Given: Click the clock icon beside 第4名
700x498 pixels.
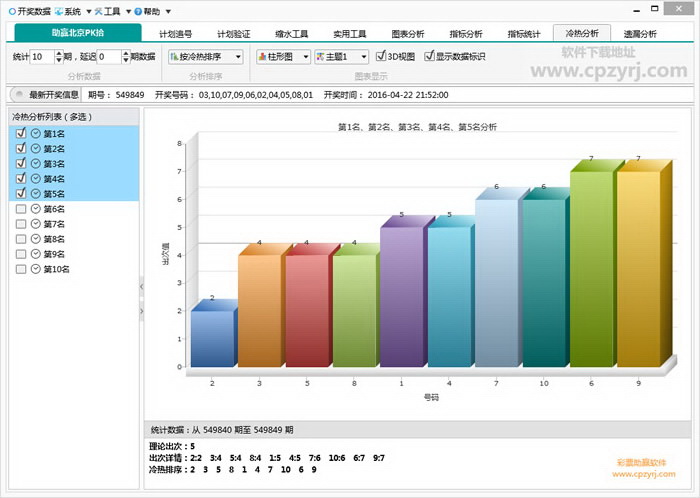Looking at the screenshot, I should point(36,178).
